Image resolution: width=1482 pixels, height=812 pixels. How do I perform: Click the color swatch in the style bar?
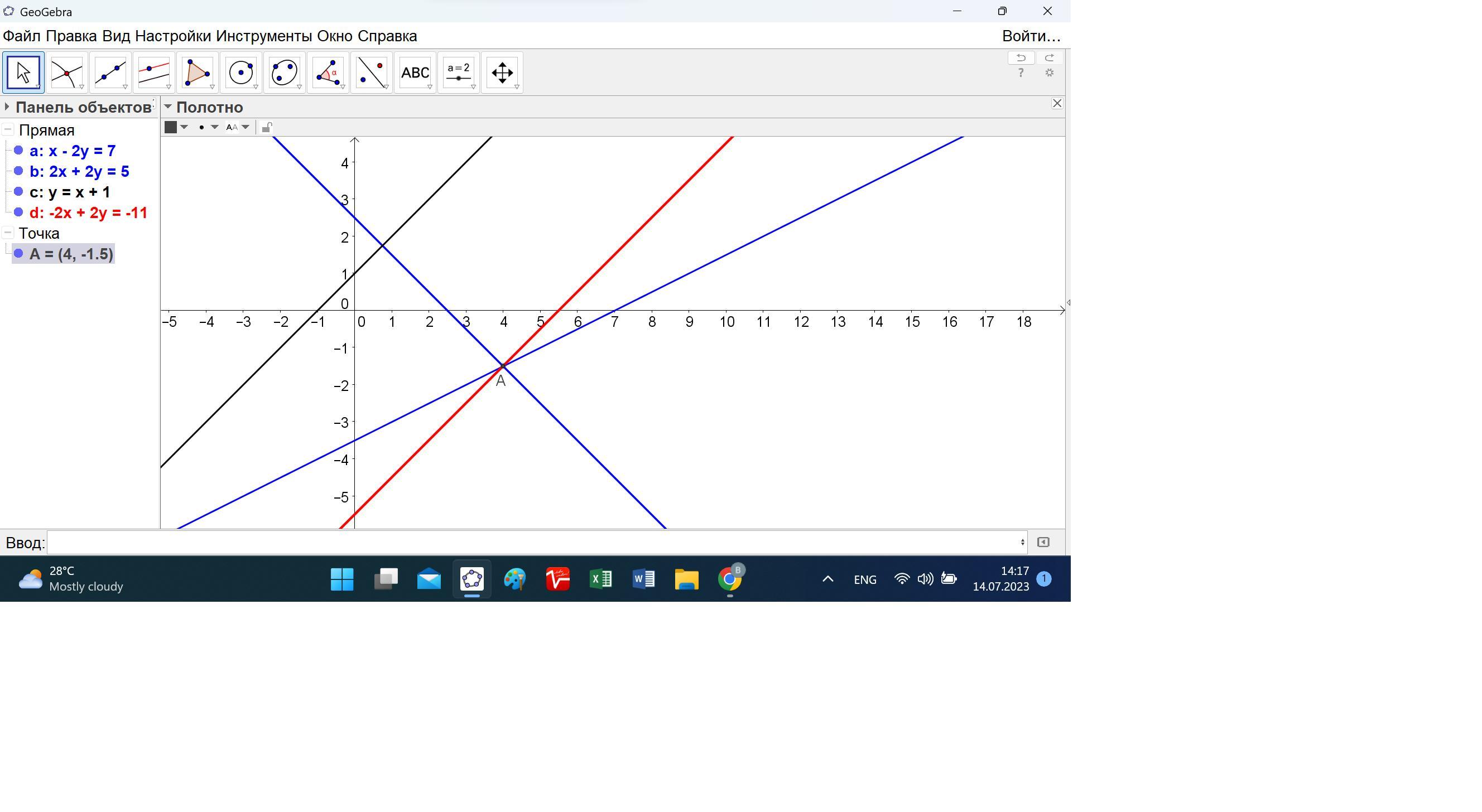171,127
